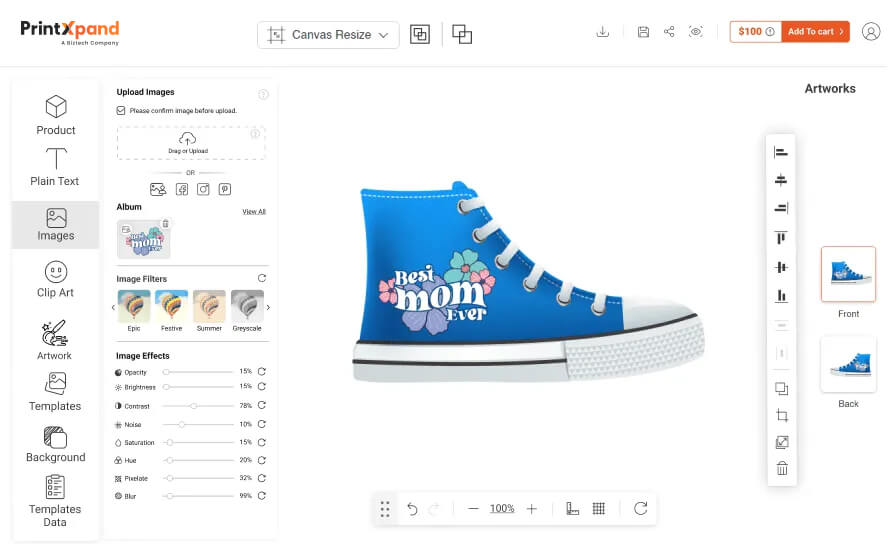Open the View All album link

(x=254, y=212)
